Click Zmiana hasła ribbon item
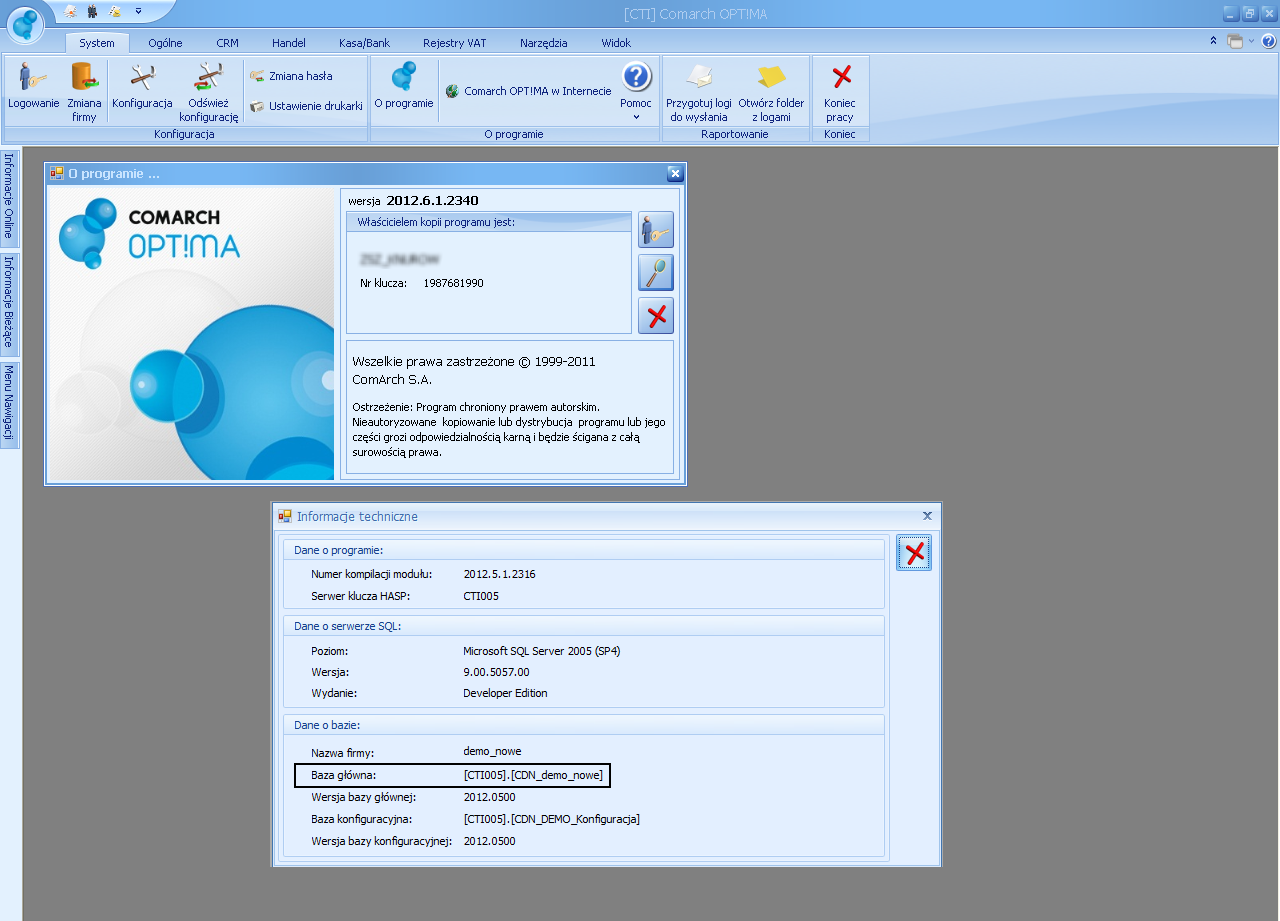The height and width of the screenshot is (921, 1280). point(291,76)
